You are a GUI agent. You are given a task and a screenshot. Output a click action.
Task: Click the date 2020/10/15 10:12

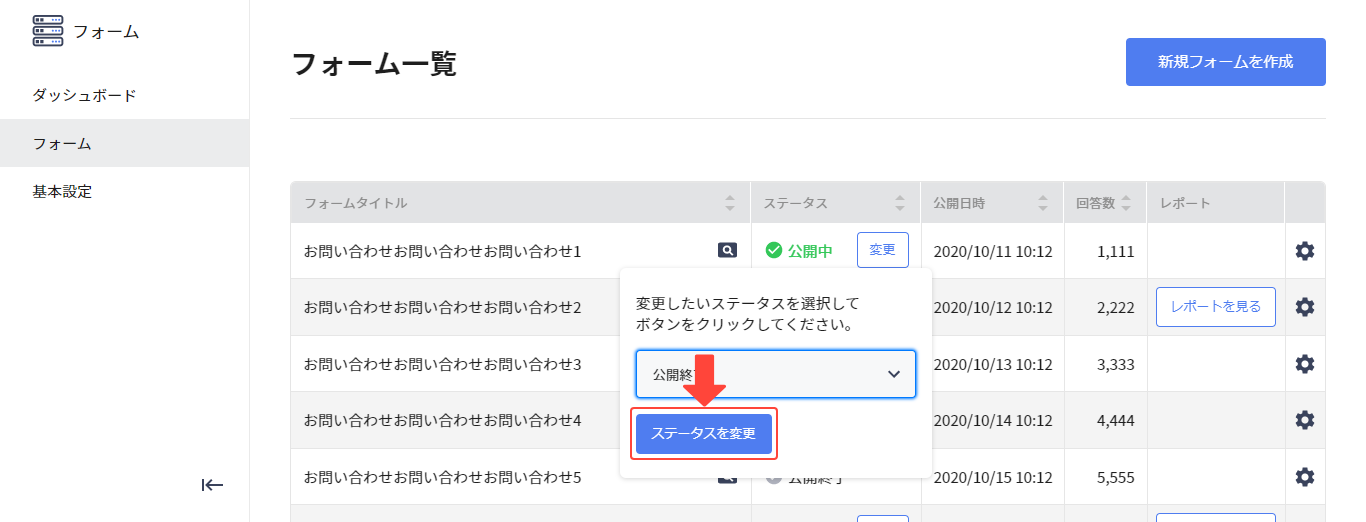[993, 477]
